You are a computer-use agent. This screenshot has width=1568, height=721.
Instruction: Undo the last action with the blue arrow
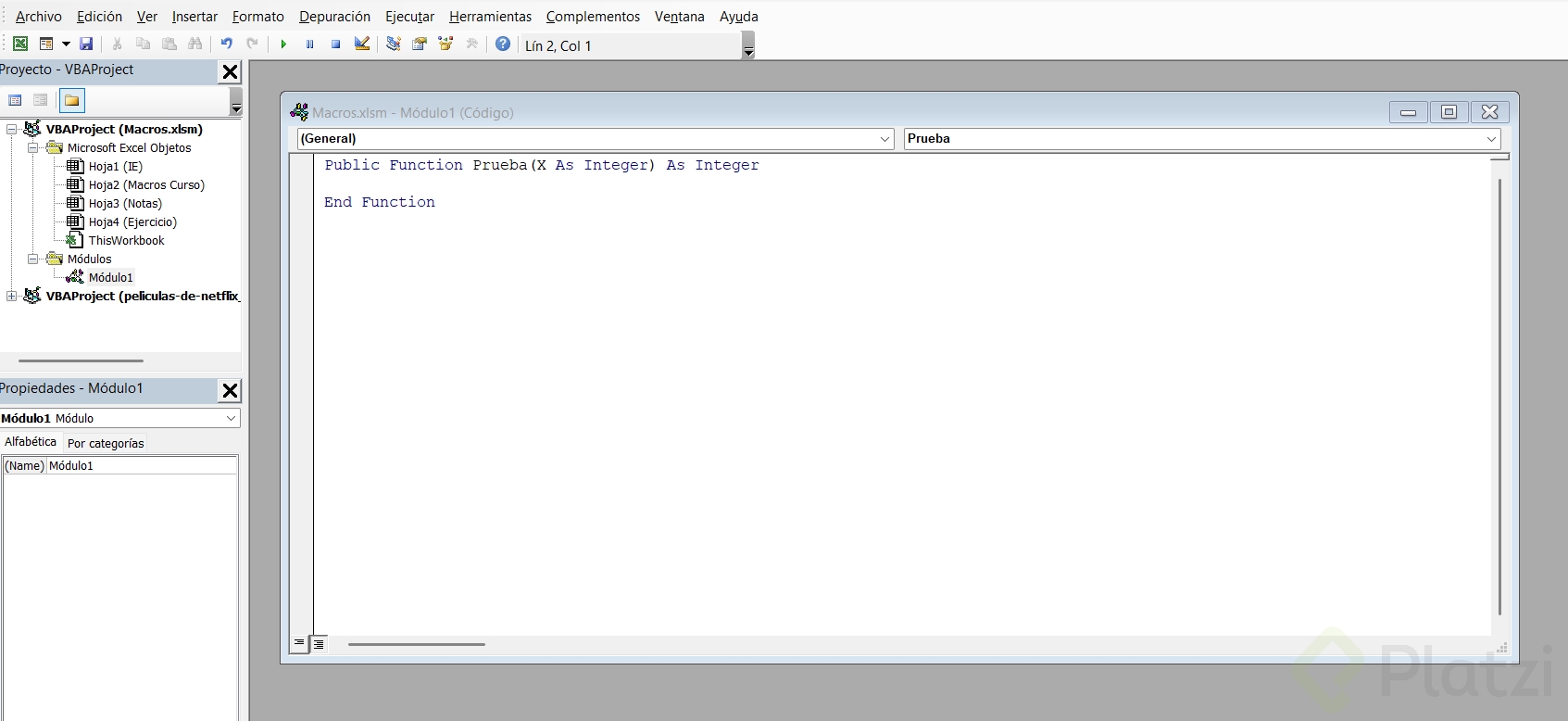(x=226, y=44)
